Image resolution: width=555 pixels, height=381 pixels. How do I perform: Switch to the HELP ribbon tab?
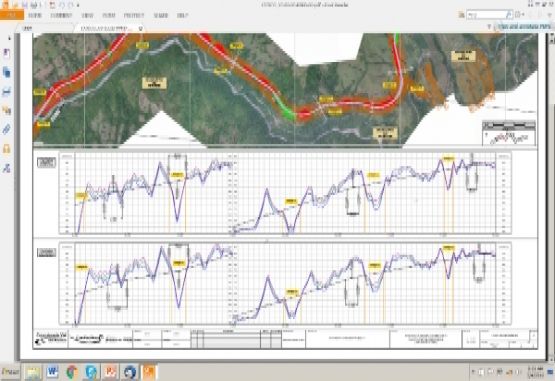pyautogui.click(x=183, y=16)
